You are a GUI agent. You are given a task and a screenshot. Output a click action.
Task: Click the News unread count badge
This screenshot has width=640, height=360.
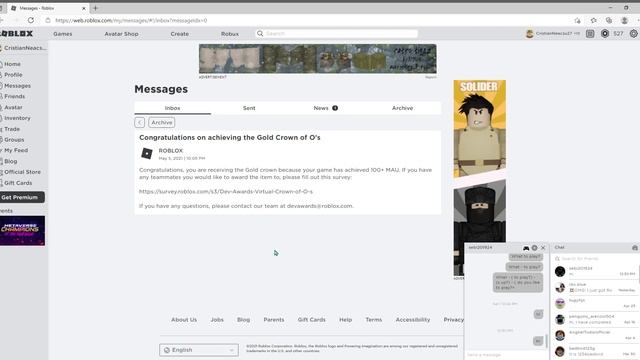[x=335, y=108]
